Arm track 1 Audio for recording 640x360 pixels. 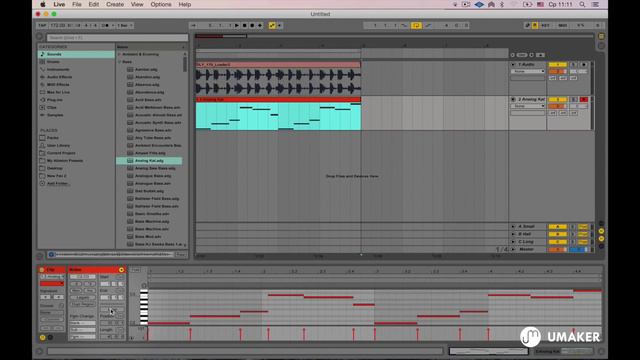(x=584, y=64)
